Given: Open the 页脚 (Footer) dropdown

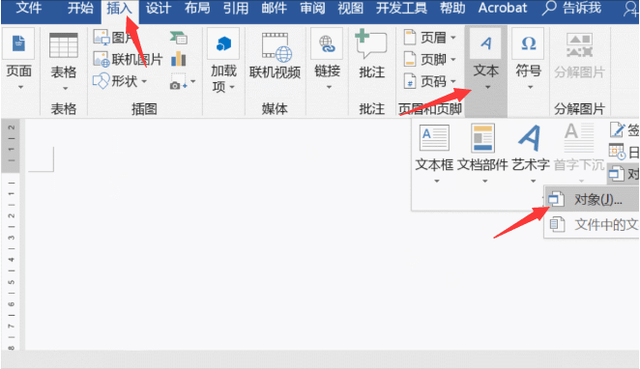Looking at the screenshot, I should pos(429,60).
